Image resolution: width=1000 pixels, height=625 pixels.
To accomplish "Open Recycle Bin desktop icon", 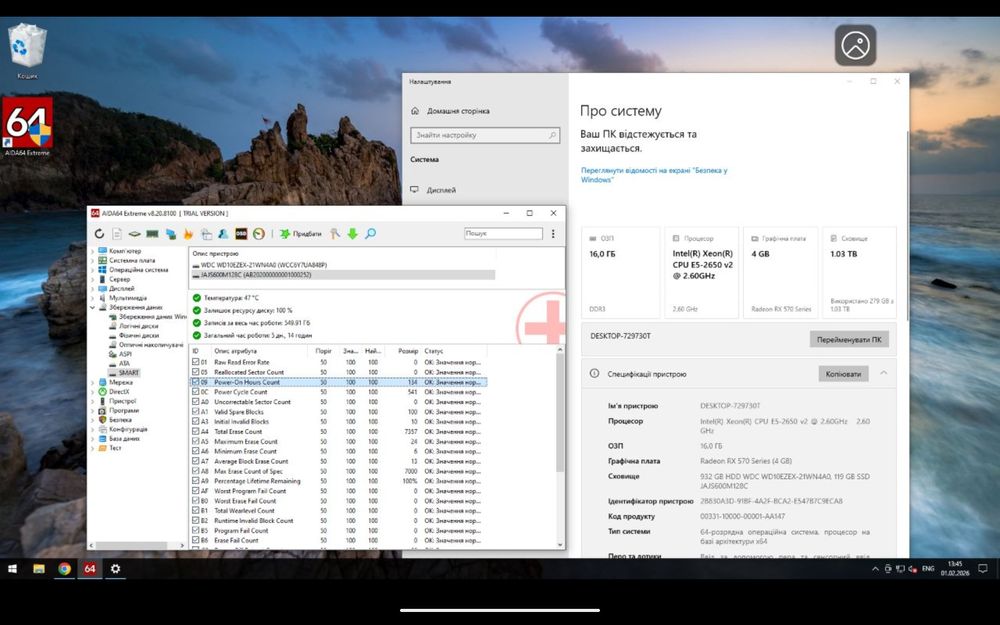I will point(27,51).
